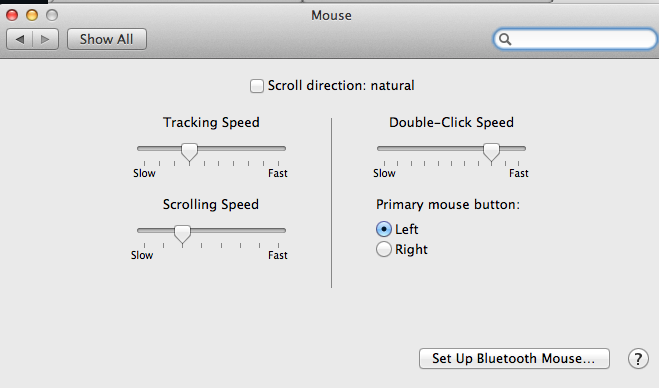Click inside the search input field
Viewport: 659px width, 388px height.
click(x=583, y=40)
